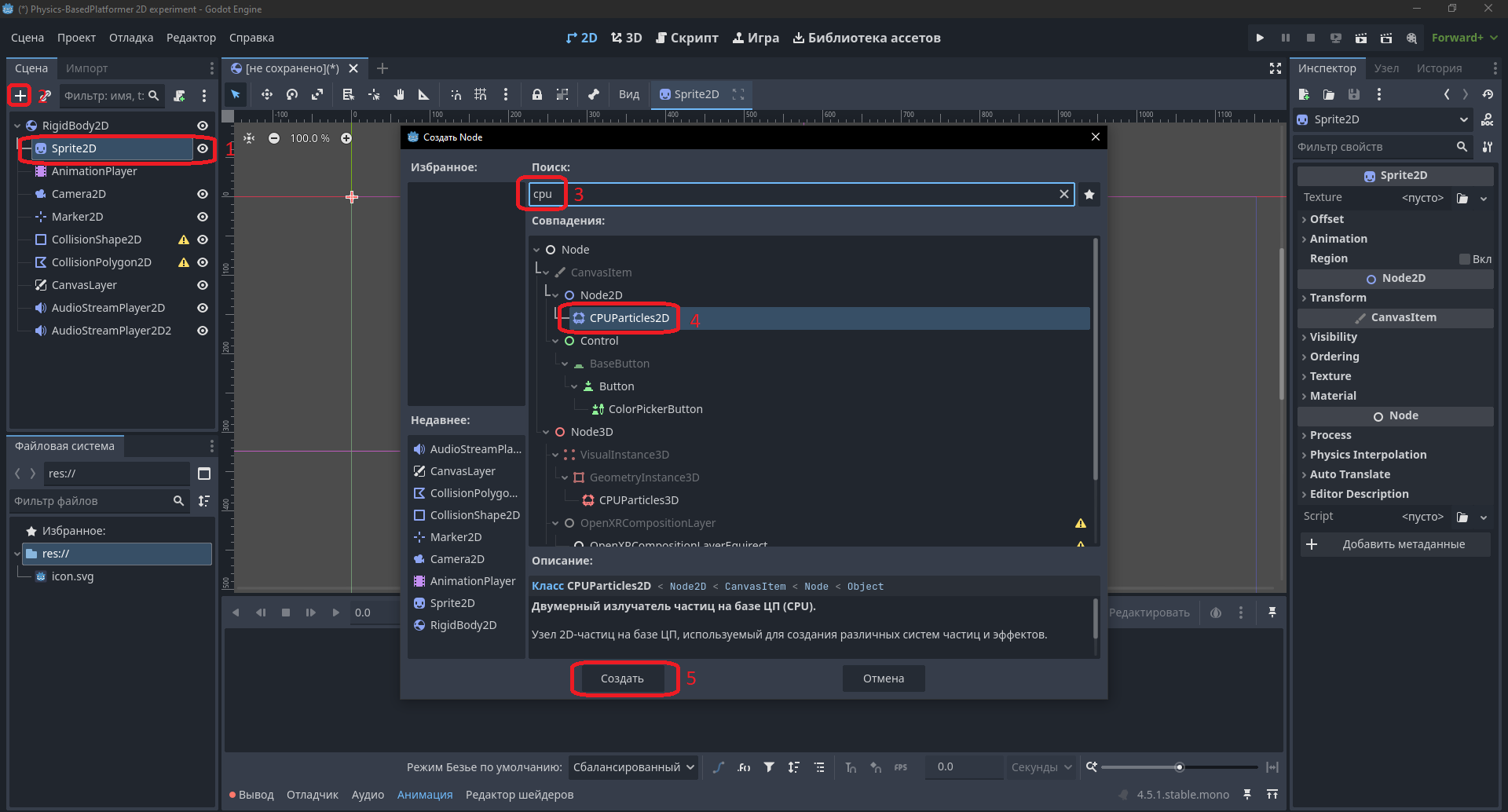Adjust the animation timeline zoom slider

(x=1179, y=767)
